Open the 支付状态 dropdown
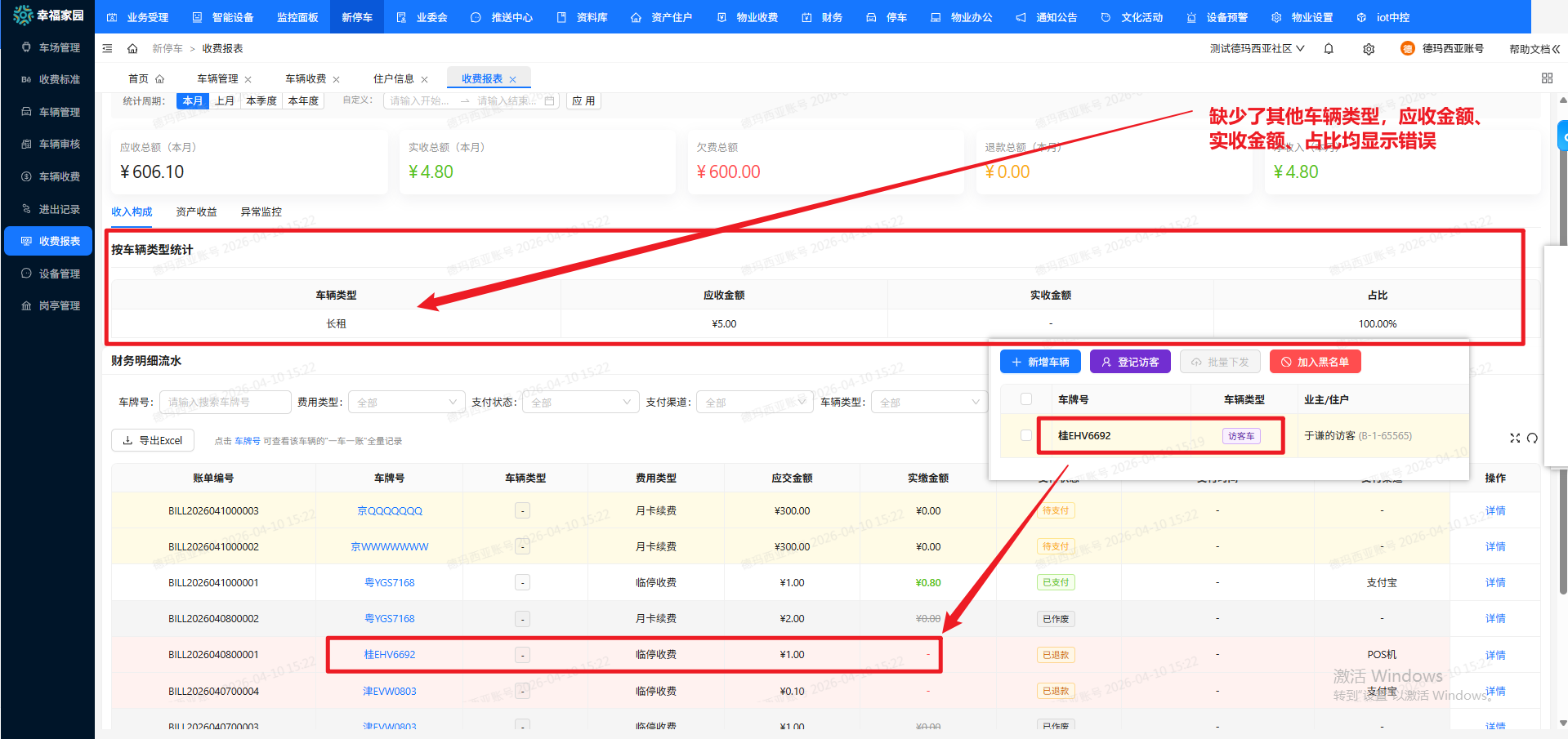This screenshot has width=1568, height=739. pyautogui.click(x=580, y=403)
